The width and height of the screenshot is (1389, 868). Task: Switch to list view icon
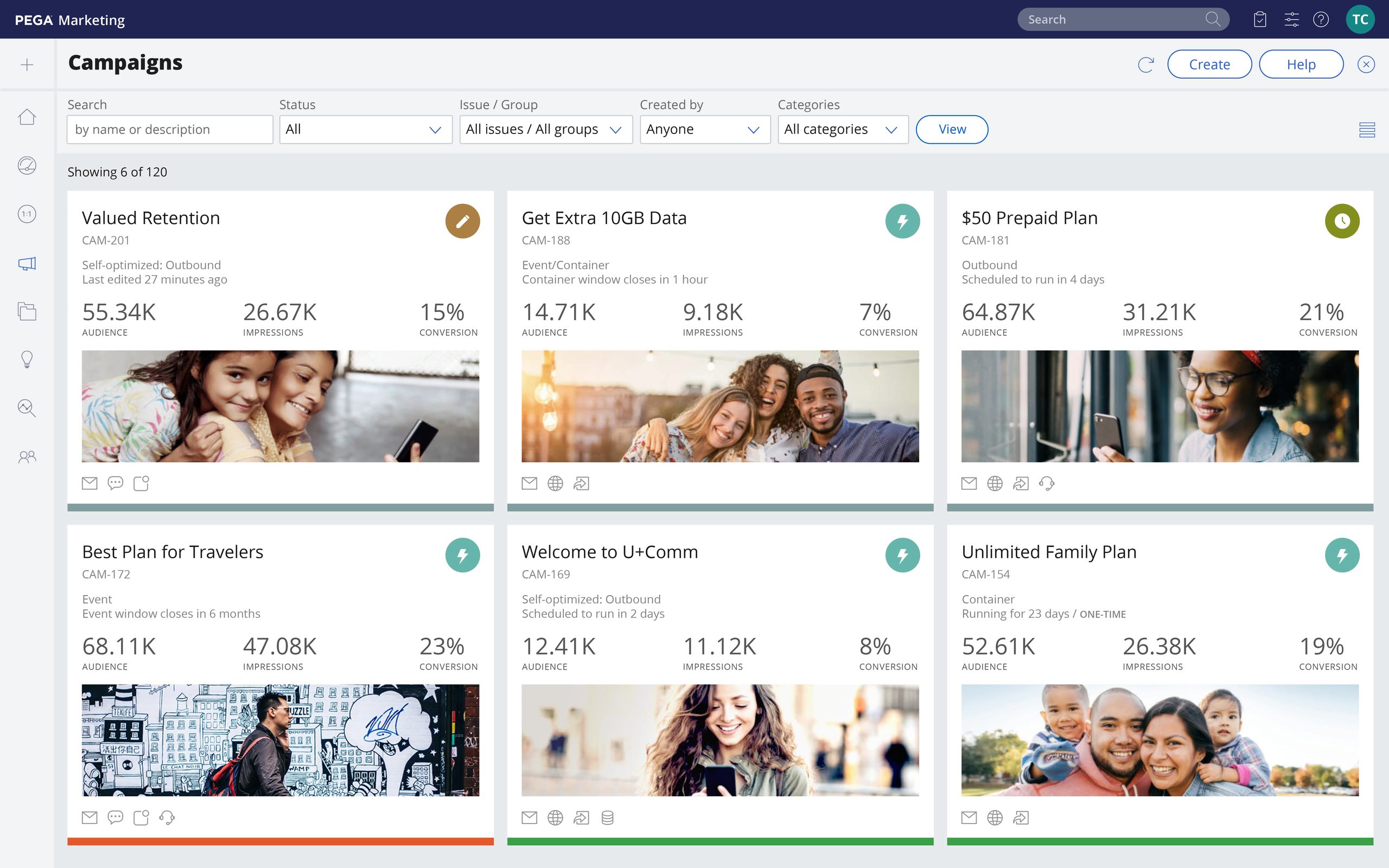[x=1367, y=130]
